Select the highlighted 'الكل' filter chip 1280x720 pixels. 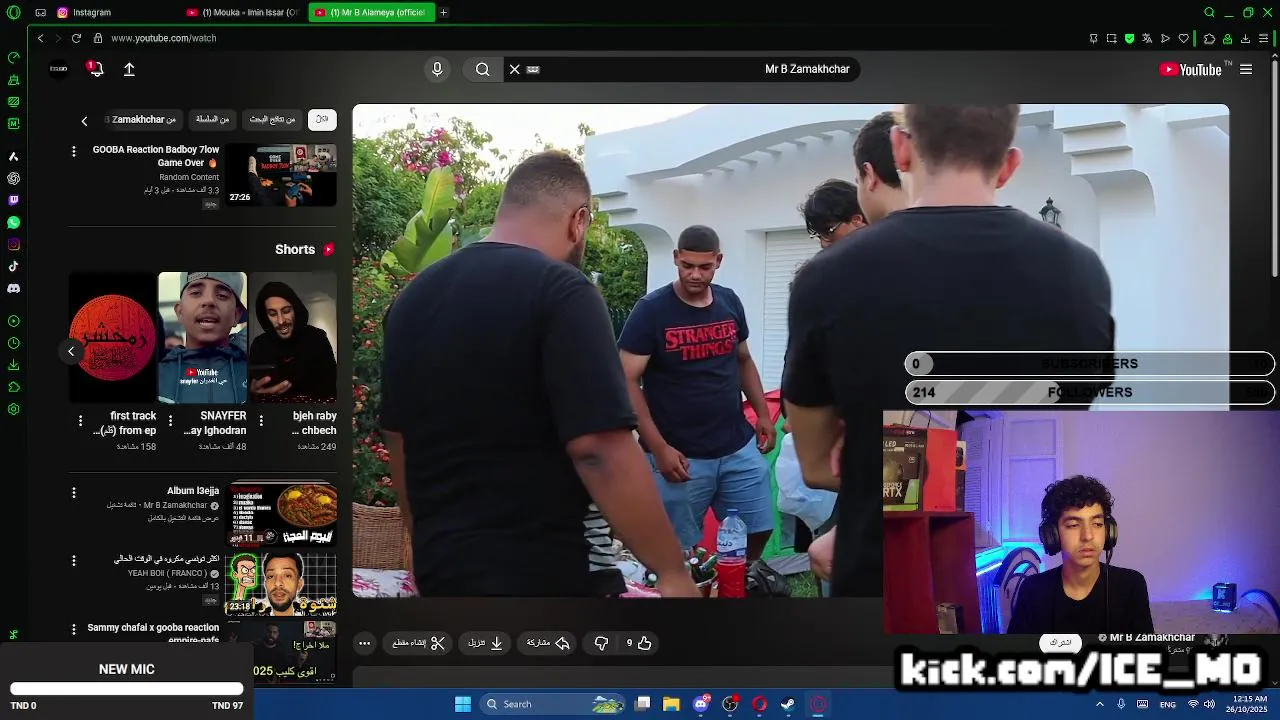pos(322,119)
